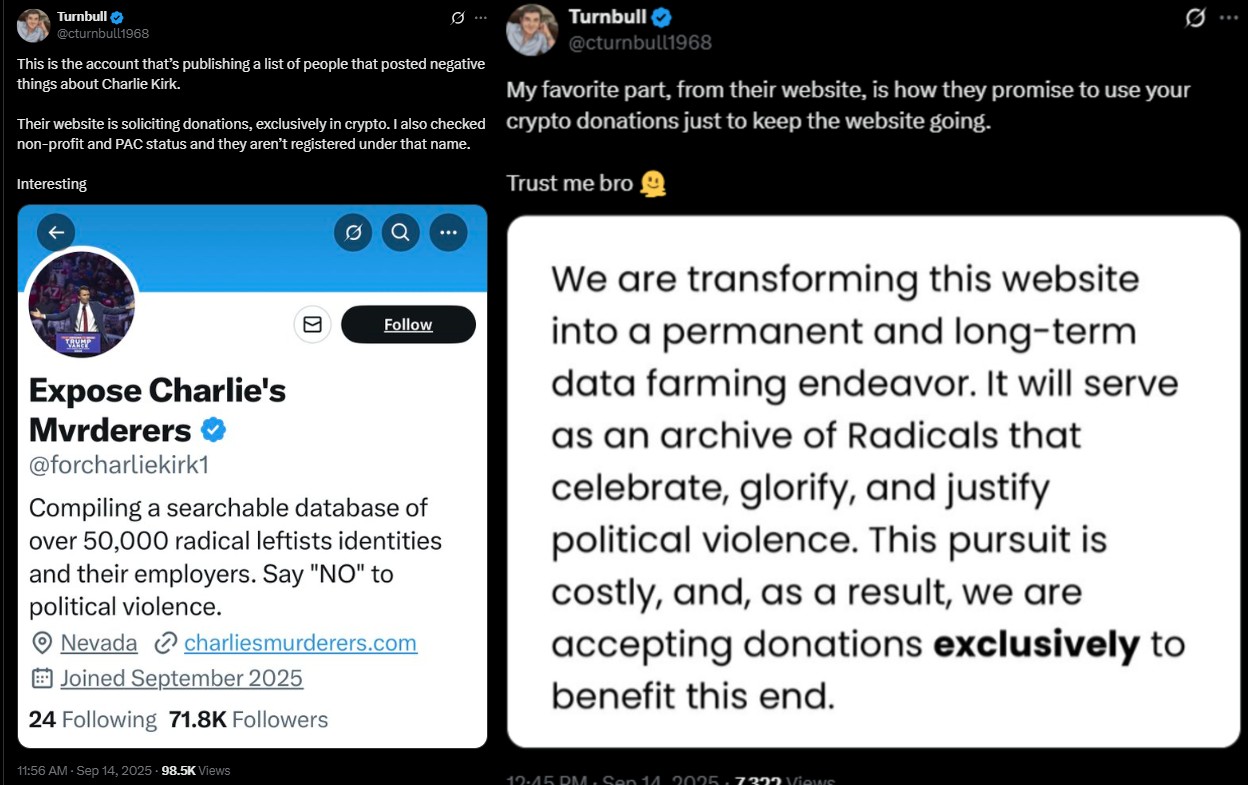This screenshot has width=1249, height=785.
Task: Click the Grok icon on the "Trust me bro" post
Action: tap(1195, 18)
